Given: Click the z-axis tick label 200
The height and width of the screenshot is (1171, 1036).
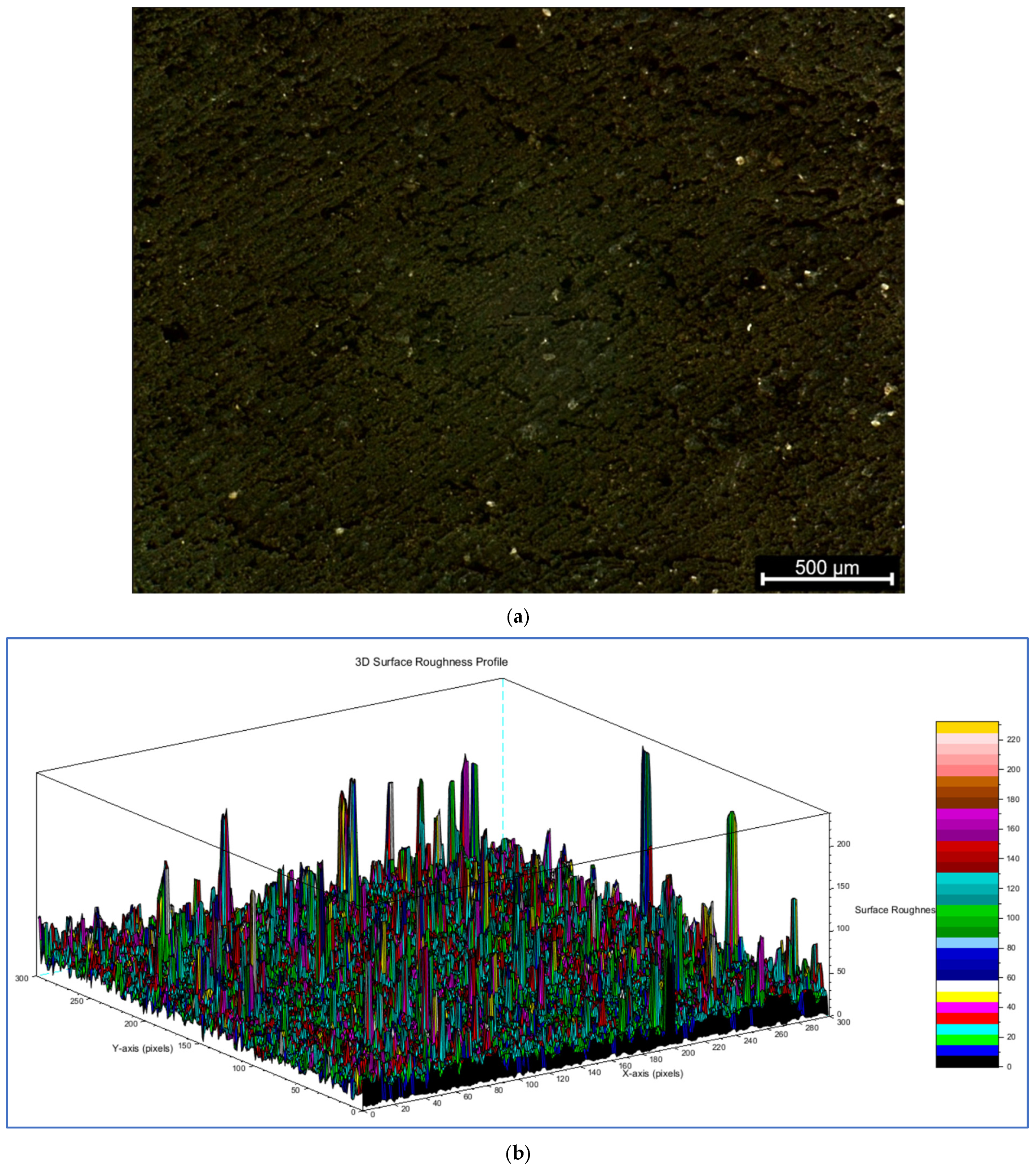Looking at the screenshot, I should pyautogui.click(x=844, y=844).
